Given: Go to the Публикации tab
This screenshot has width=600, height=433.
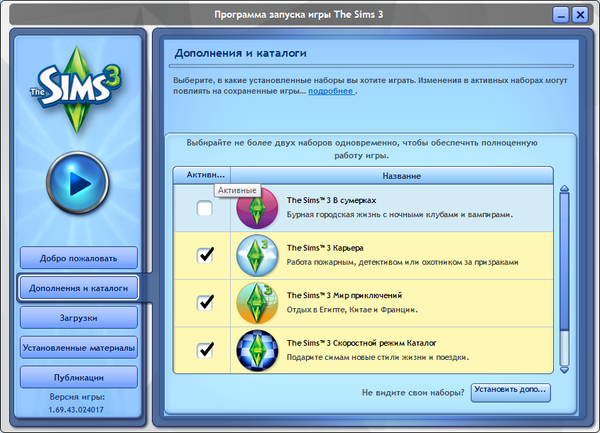Looking at the screenshot, I should coord(77,377).
